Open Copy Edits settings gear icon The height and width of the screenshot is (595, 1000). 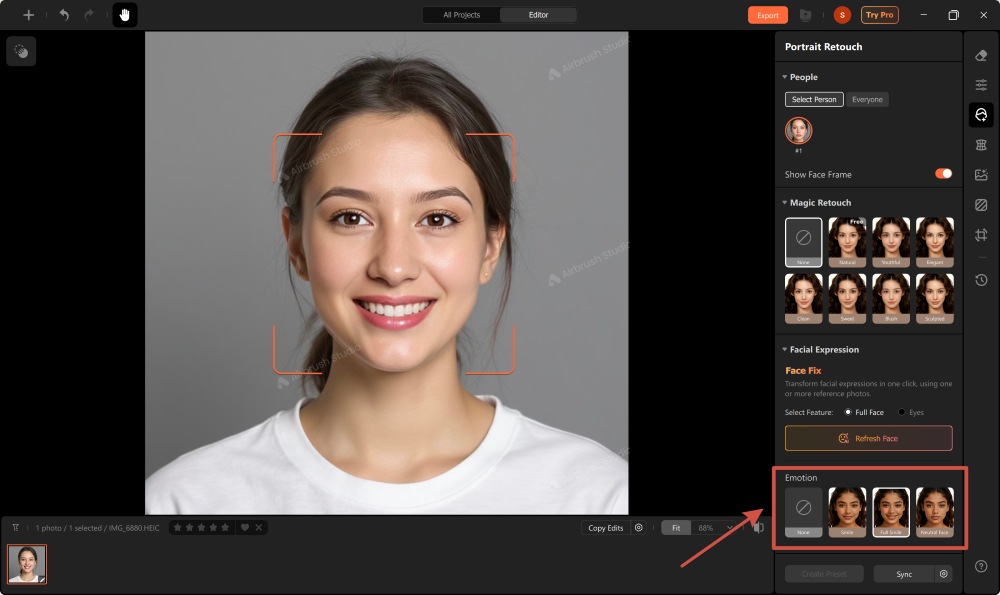(638, 527)
